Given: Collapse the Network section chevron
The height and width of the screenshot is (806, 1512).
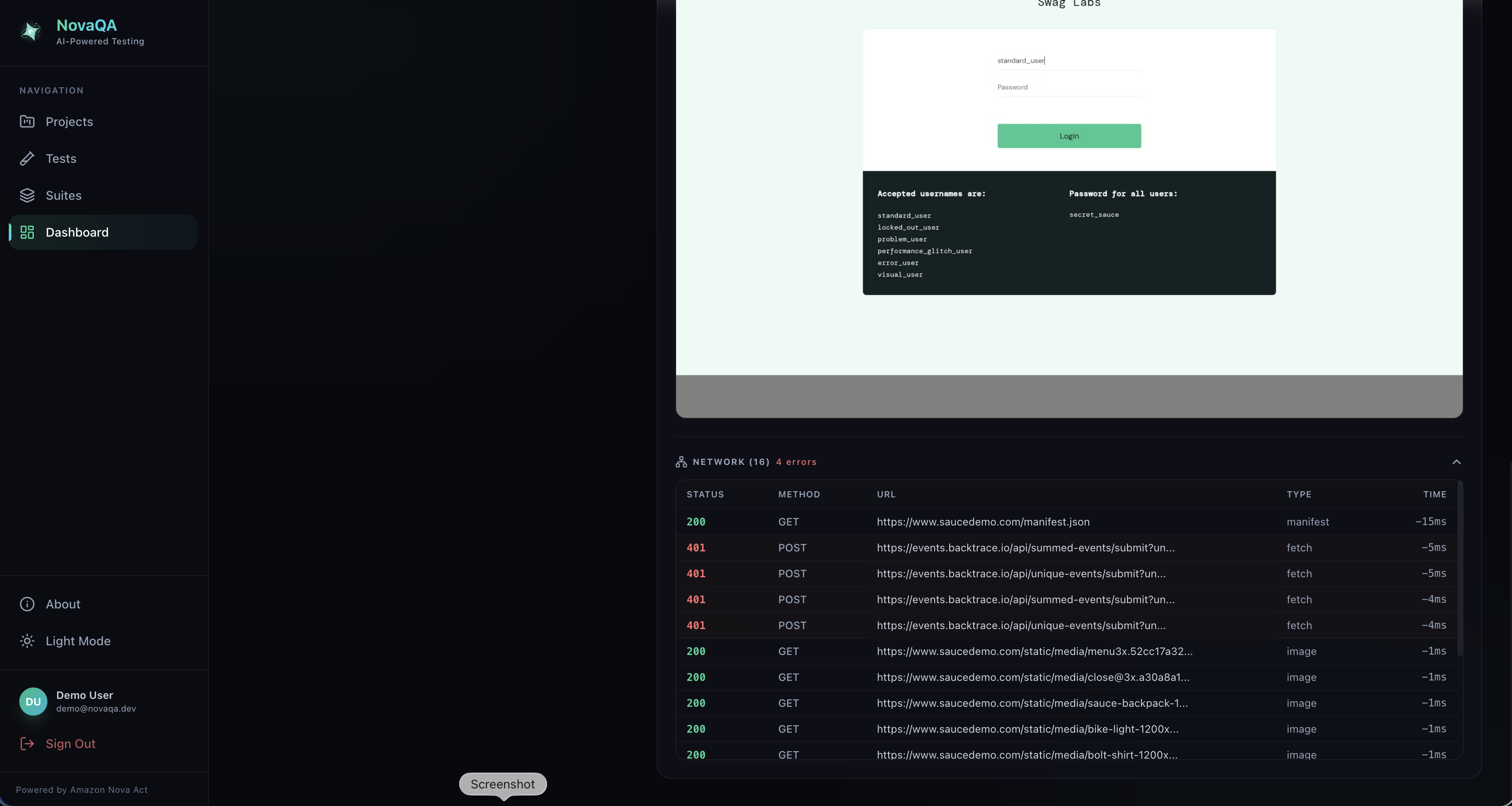Looking at the screenshot, I should click(x=1456, y=462).
